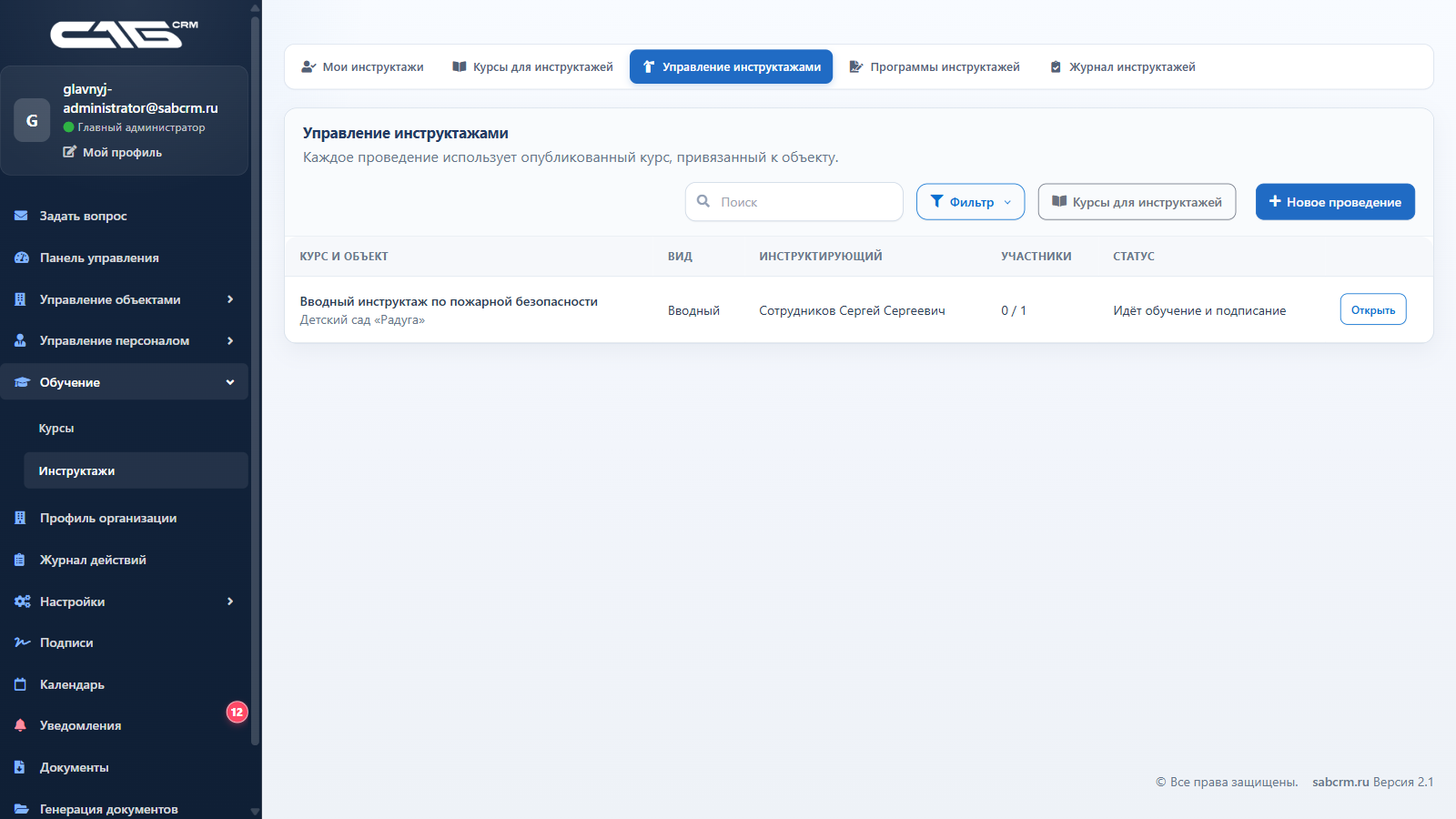This screenshot has width=1456, height=819.
Task: Click the dashboard icon for Панель управления
Action: pos(22,258)
